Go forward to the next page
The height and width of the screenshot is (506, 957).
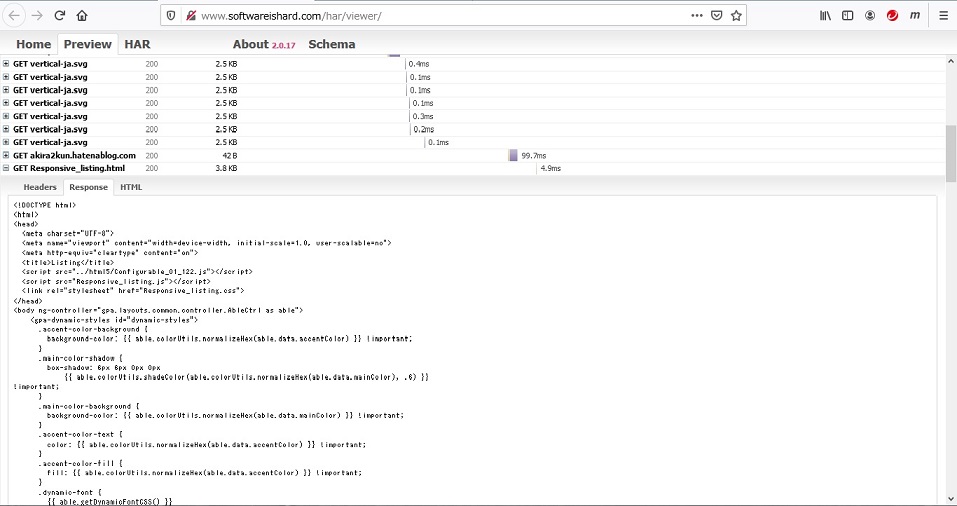click(37, 16)
